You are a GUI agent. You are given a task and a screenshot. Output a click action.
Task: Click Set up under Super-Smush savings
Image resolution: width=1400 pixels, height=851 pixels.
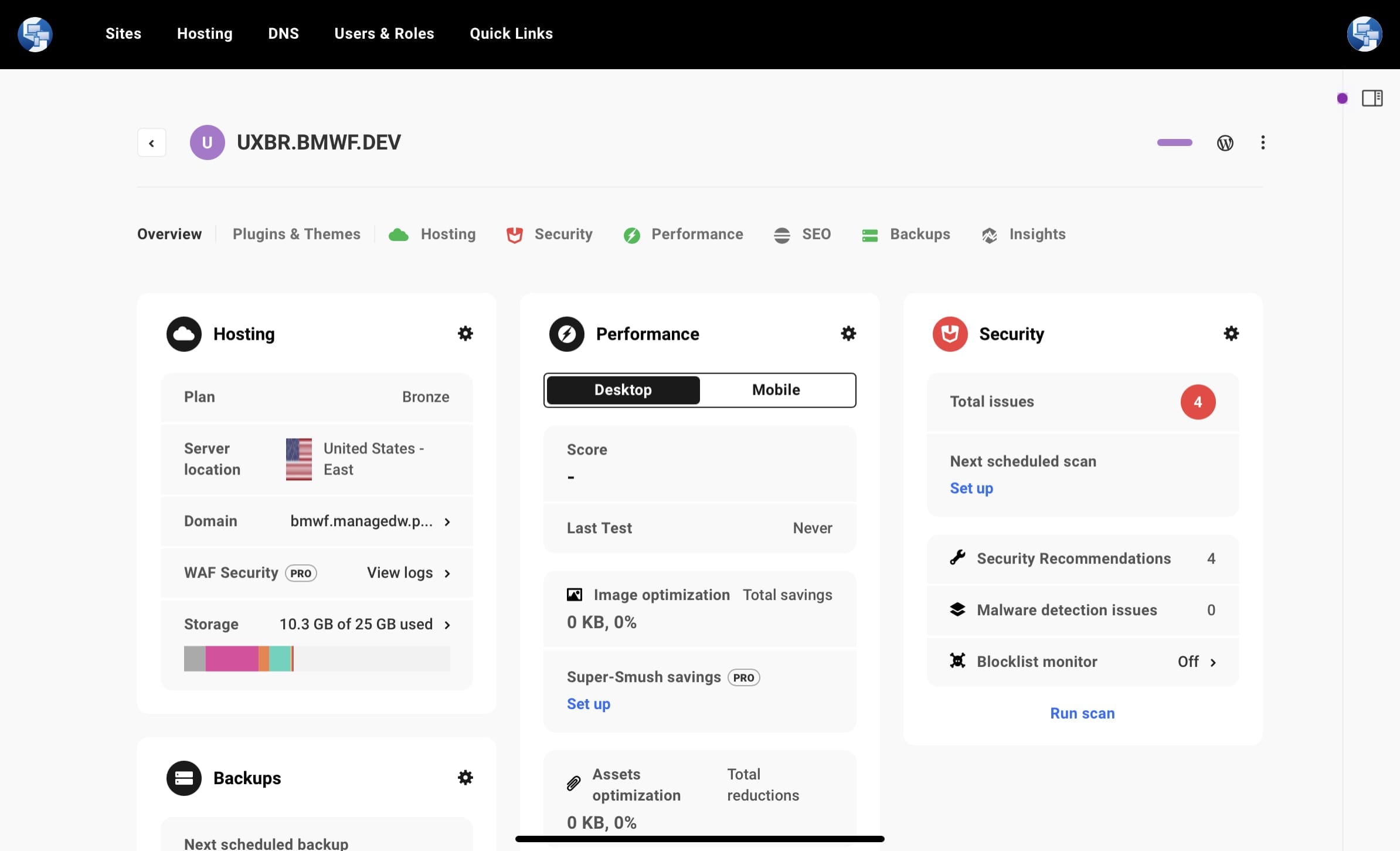(x=589, y=704)
